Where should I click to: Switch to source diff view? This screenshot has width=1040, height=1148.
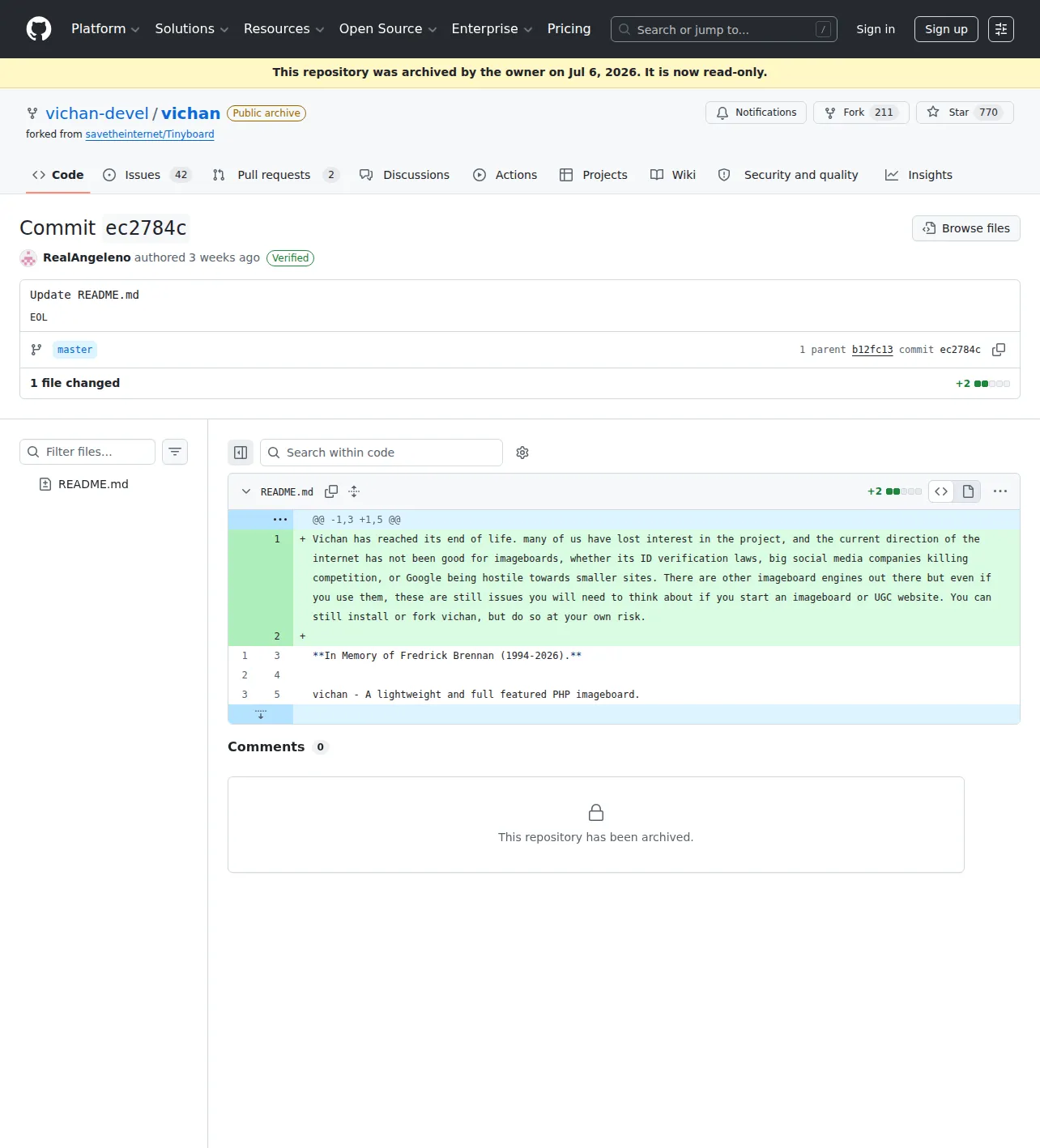(941, 491)
